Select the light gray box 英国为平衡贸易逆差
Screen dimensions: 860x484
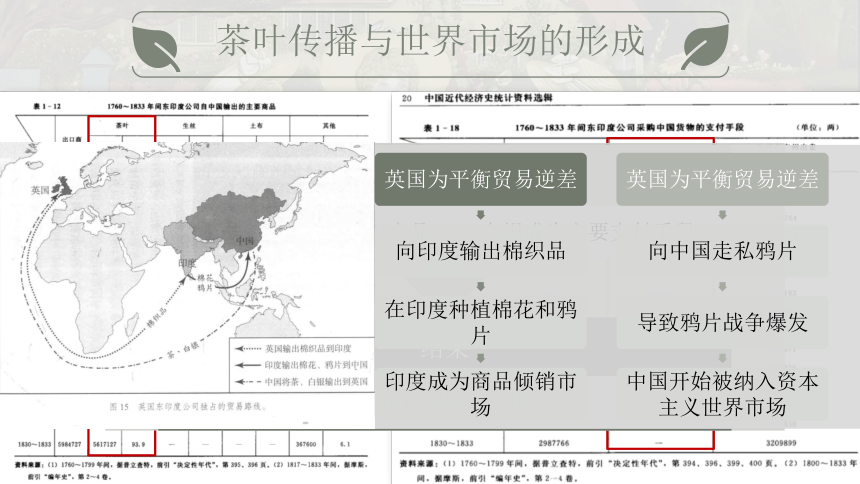pyautogui.click(x=722, y=179)
